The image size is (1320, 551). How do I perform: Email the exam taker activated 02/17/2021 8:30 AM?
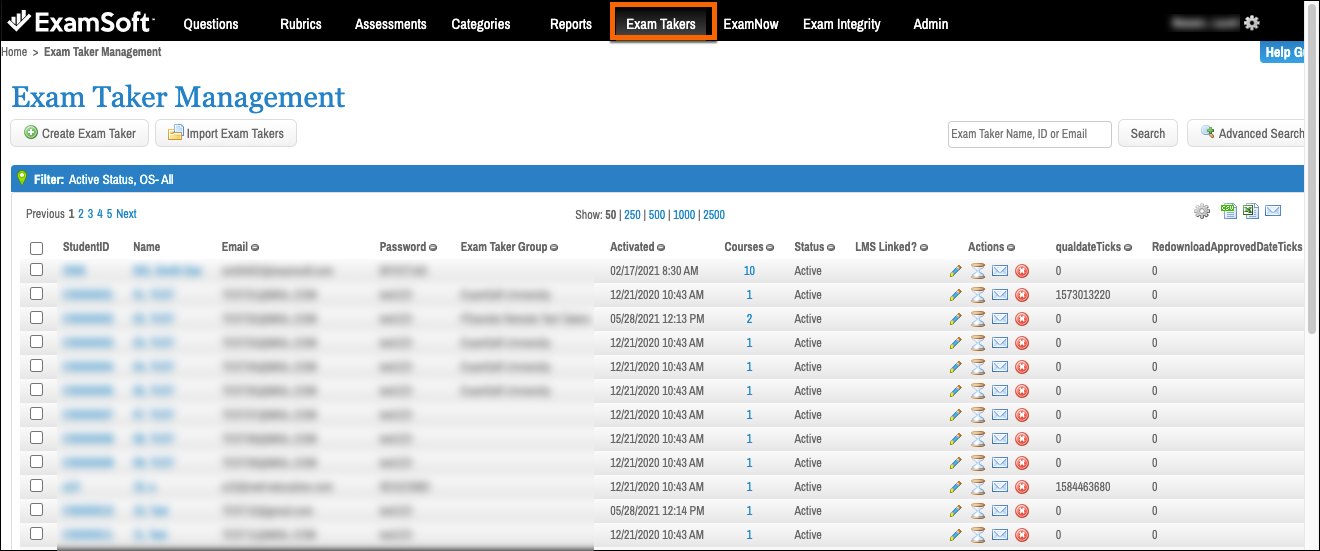click(x=1000, y=271)
